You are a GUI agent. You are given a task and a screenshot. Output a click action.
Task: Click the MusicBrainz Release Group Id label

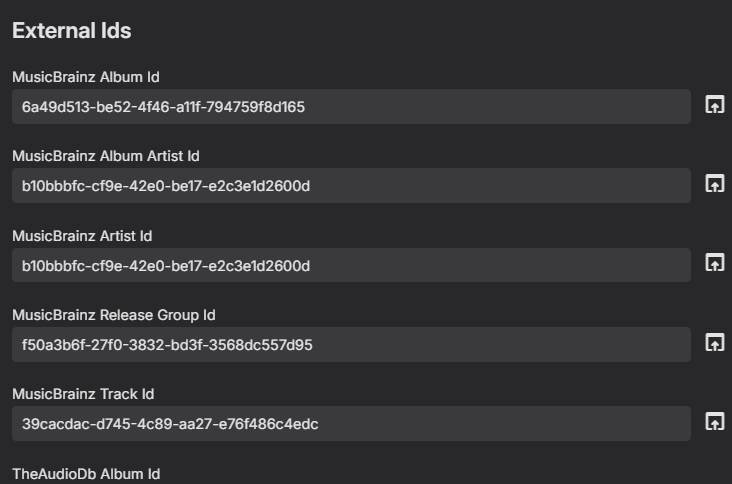tap(114, 315)
